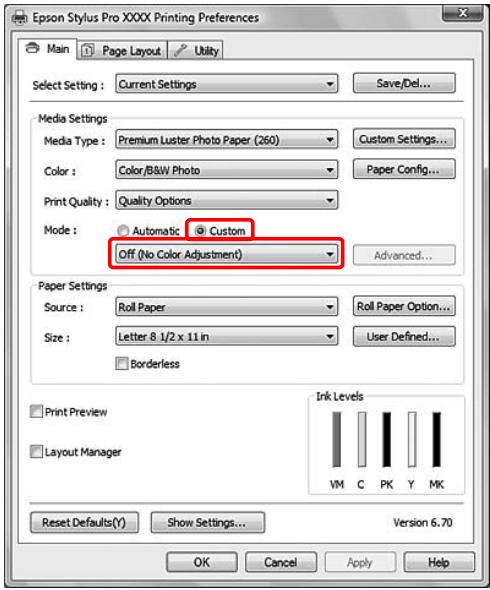Enable the Layout Manager checkbox

coord(36,451)
